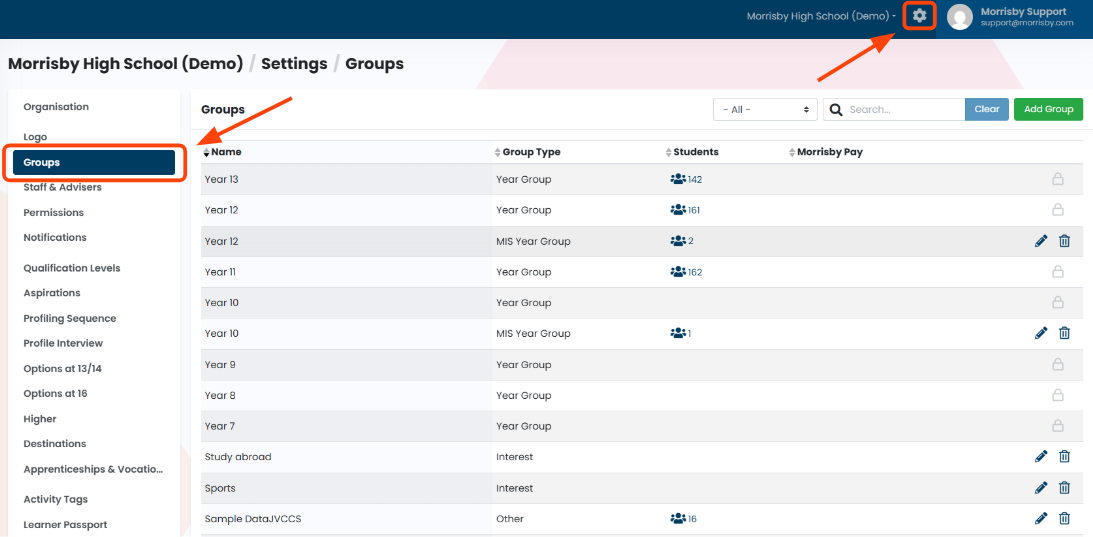Image resolution: width=1093 pixels, height=537 pixels.
Task: Delete the Year 10 MIS Year Group
Action: [1064, 333]
